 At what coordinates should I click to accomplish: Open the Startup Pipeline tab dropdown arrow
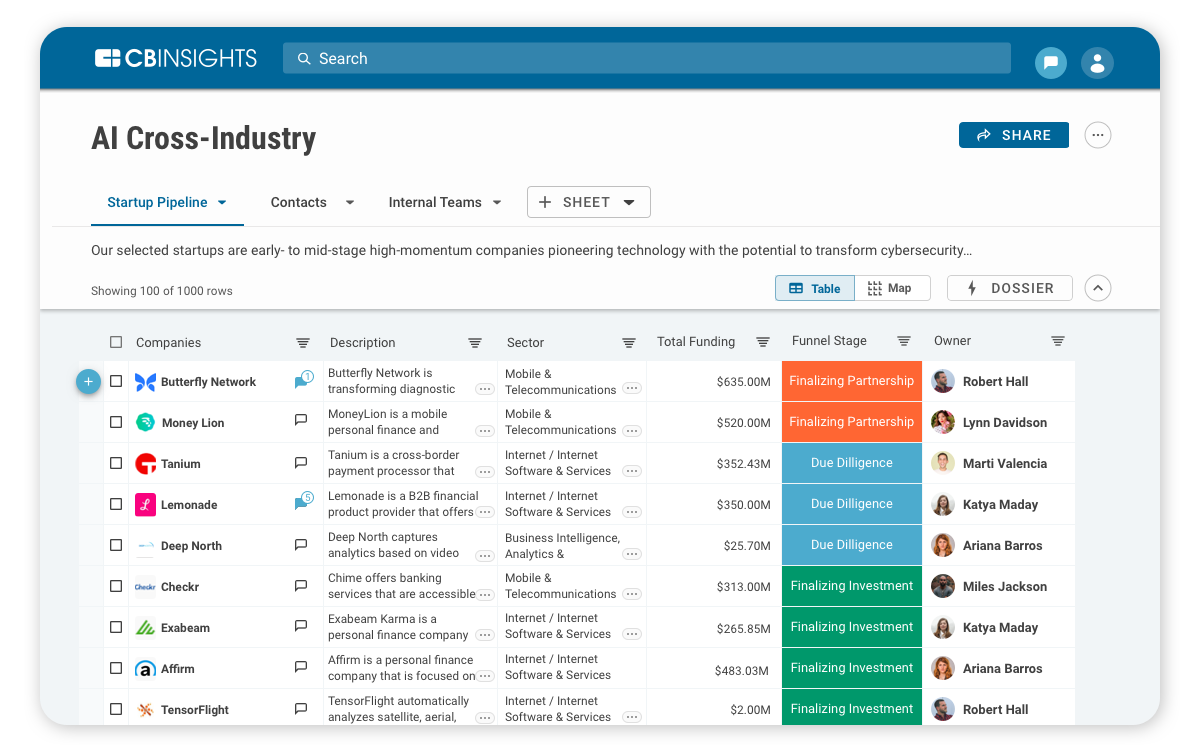pos(222,202)
